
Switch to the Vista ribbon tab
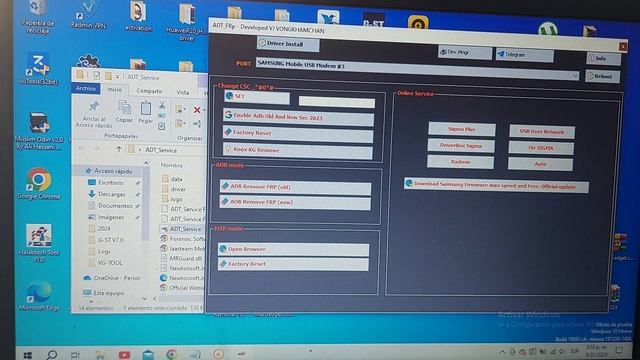183,93
